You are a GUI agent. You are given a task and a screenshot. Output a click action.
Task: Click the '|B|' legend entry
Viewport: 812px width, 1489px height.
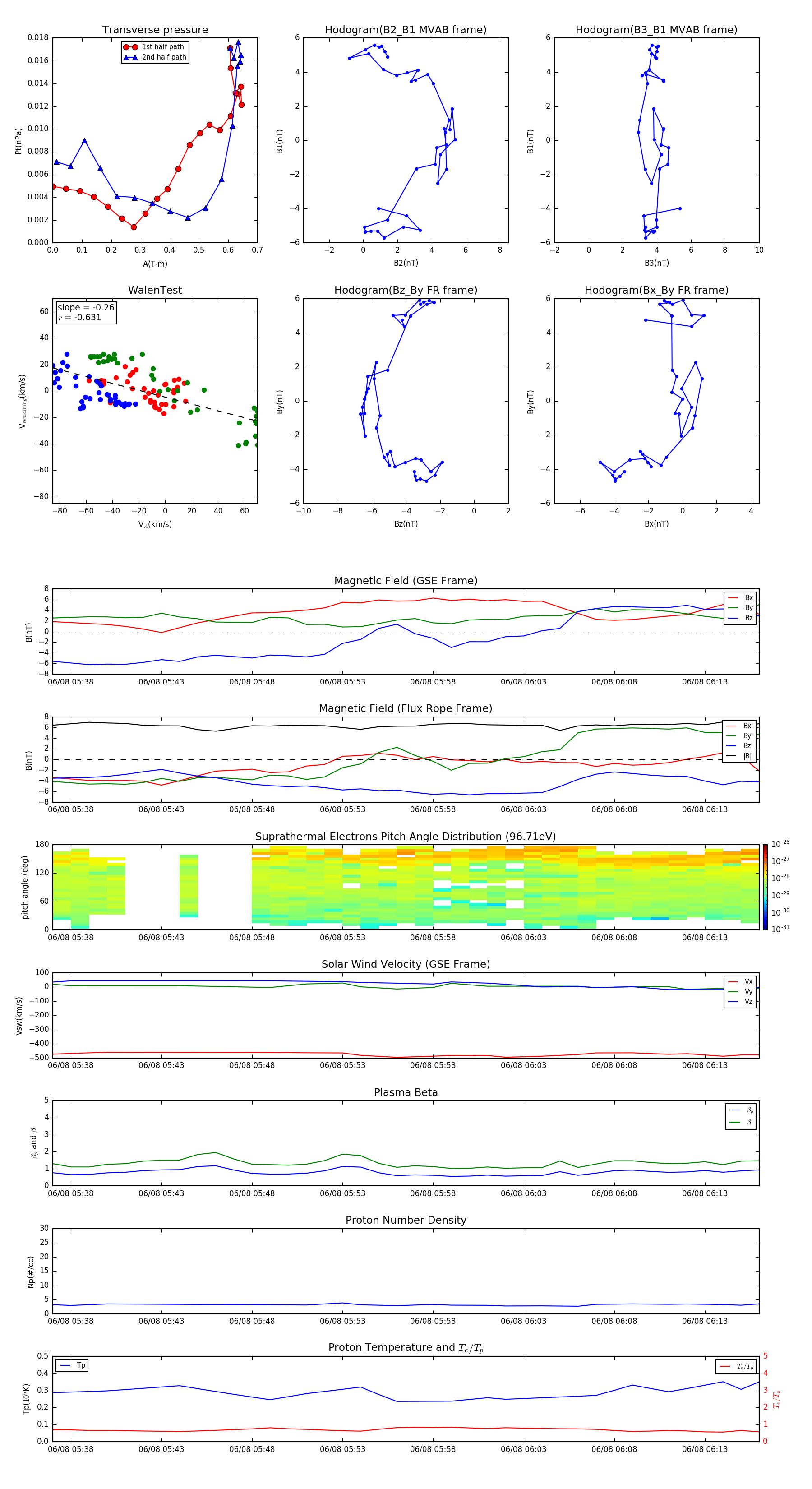[740, 756]
